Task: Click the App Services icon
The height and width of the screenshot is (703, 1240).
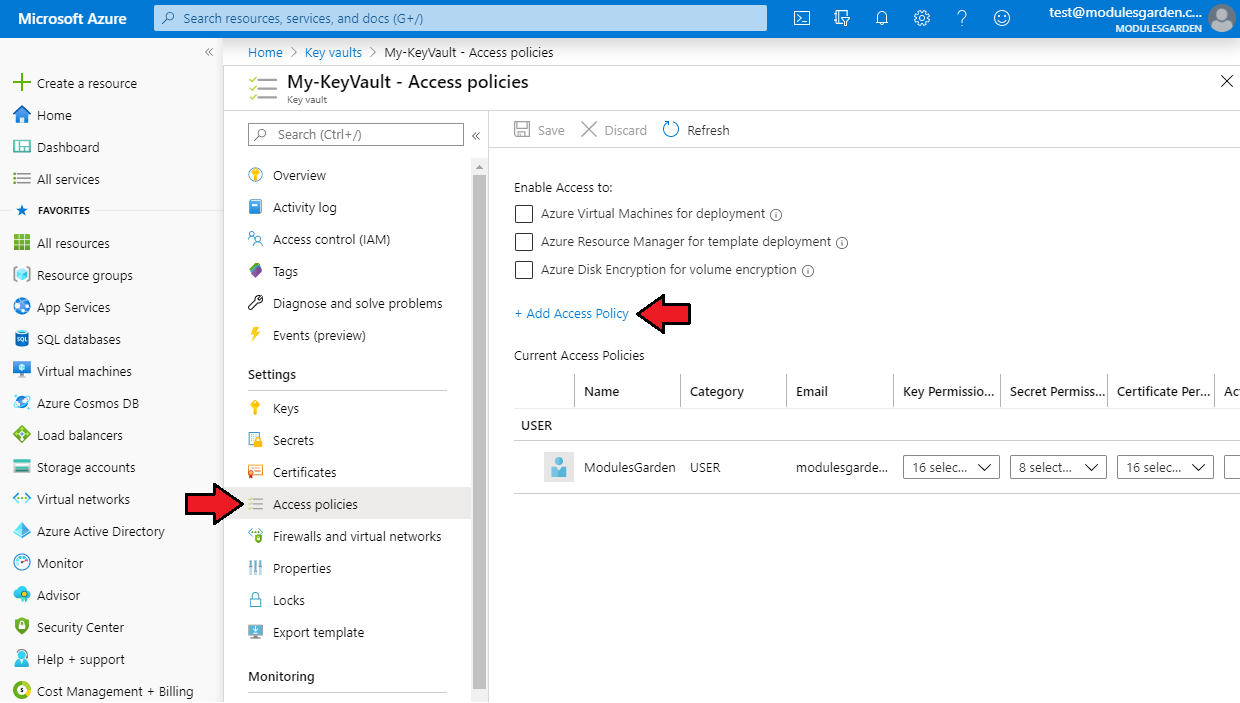Action: (21, 307)
